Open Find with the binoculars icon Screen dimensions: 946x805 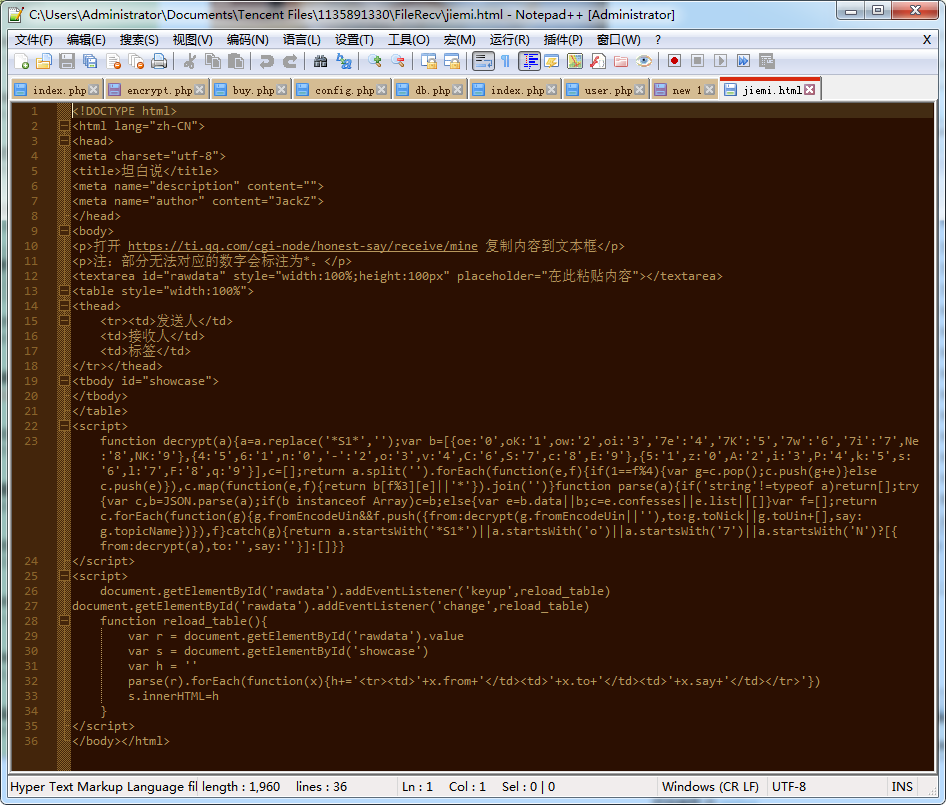(x=320, y=61)
